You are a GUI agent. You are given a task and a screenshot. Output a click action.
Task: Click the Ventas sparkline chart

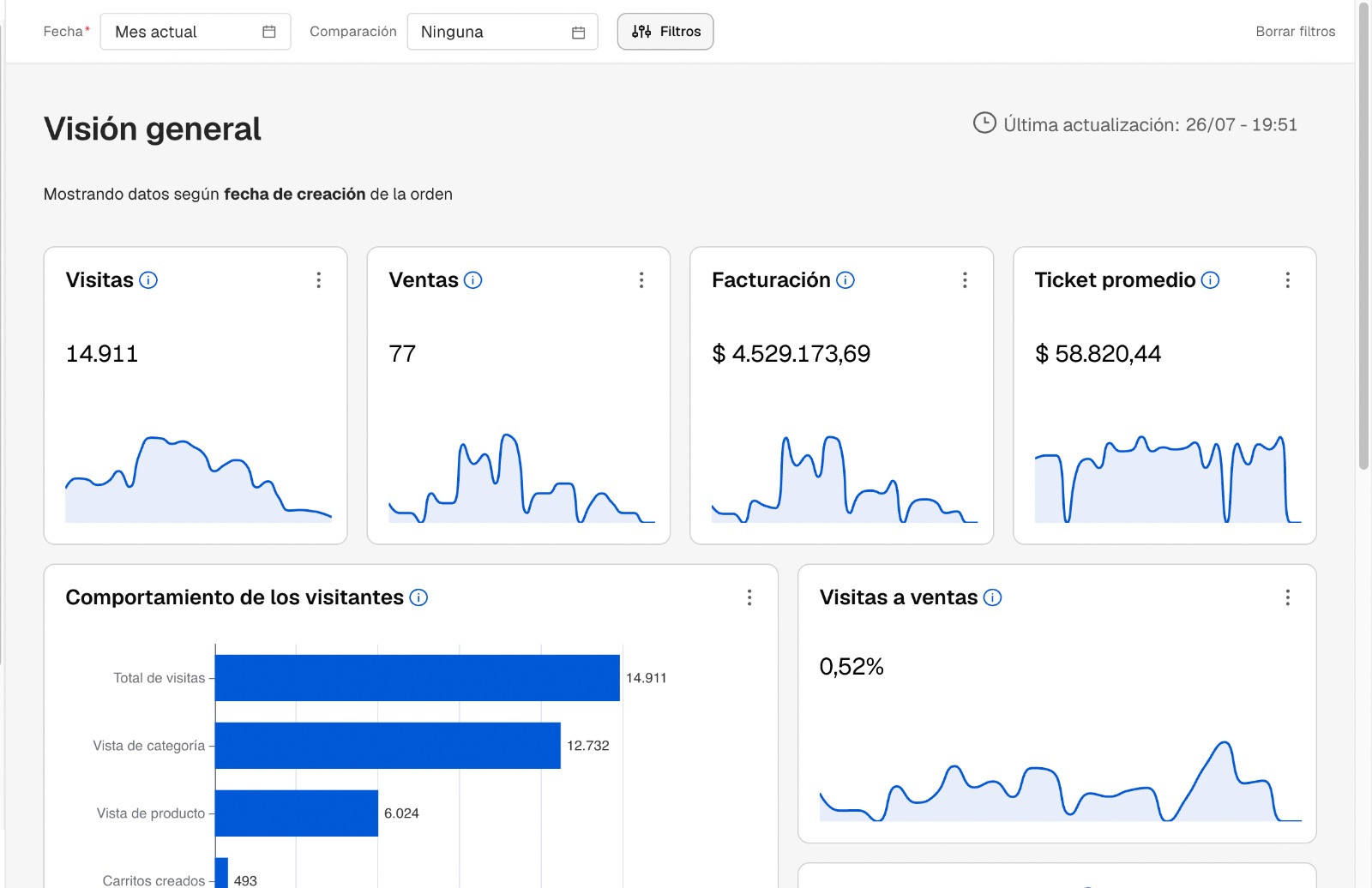pyautogui.click(x=521, y=478)
